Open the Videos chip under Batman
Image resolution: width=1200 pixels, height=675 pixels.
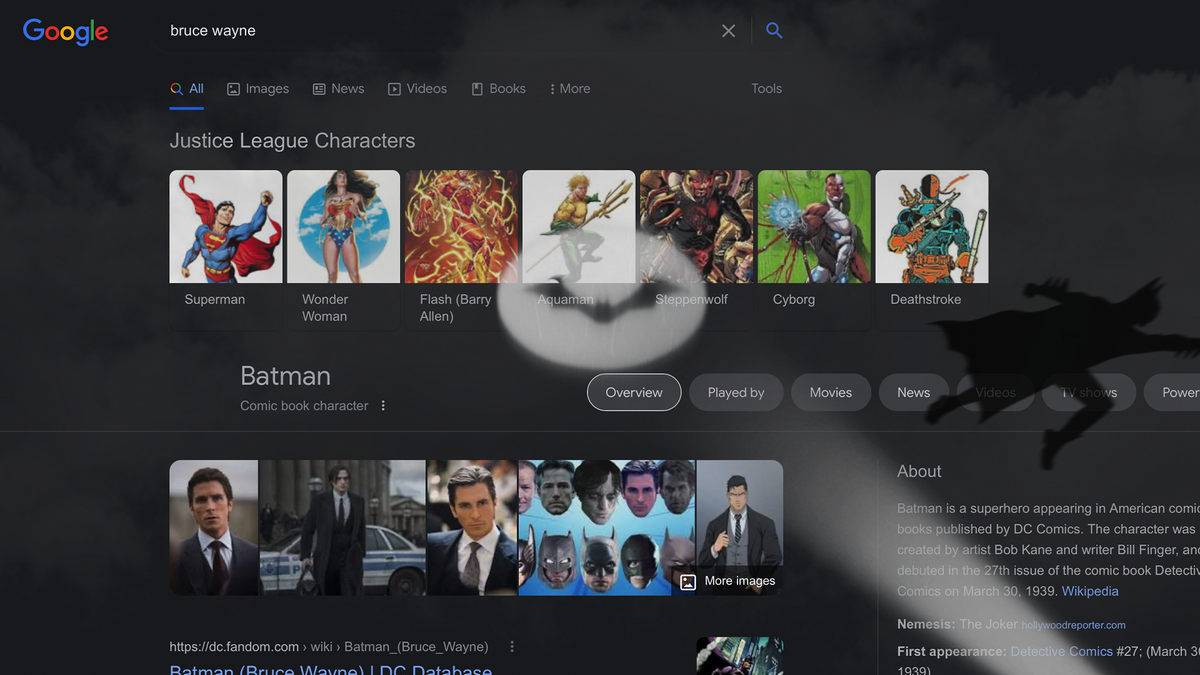996,393
